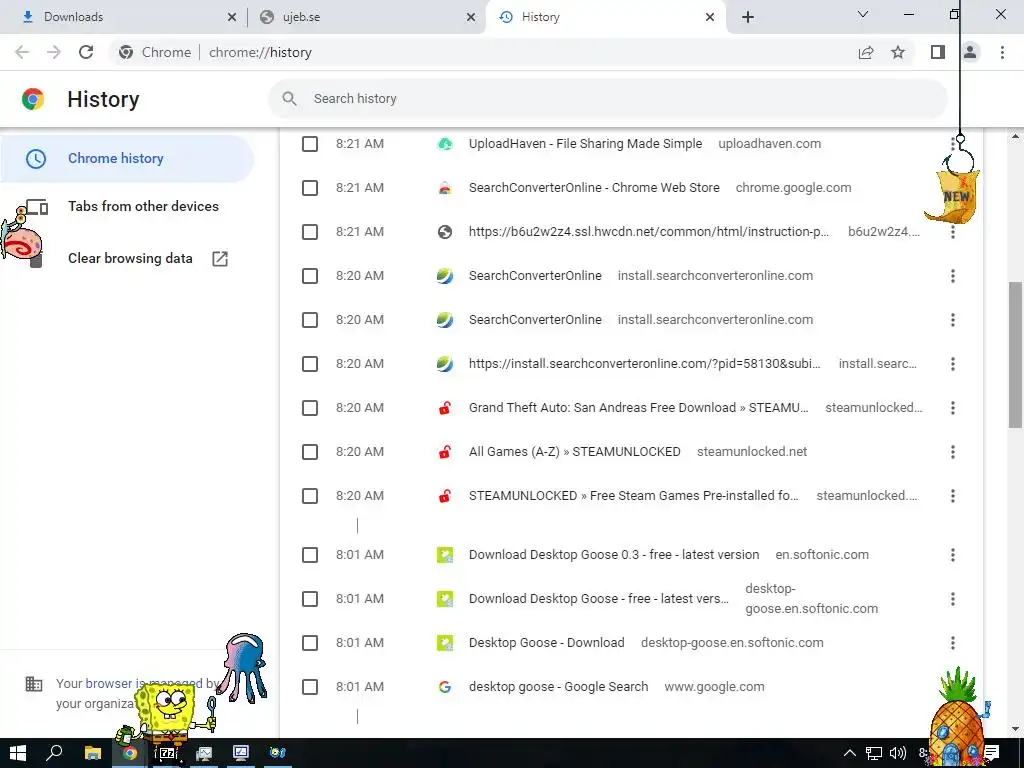The height and width of the screenshot is (768, 1024).
Task: Close the History tab
Action: tap(710, 17)
